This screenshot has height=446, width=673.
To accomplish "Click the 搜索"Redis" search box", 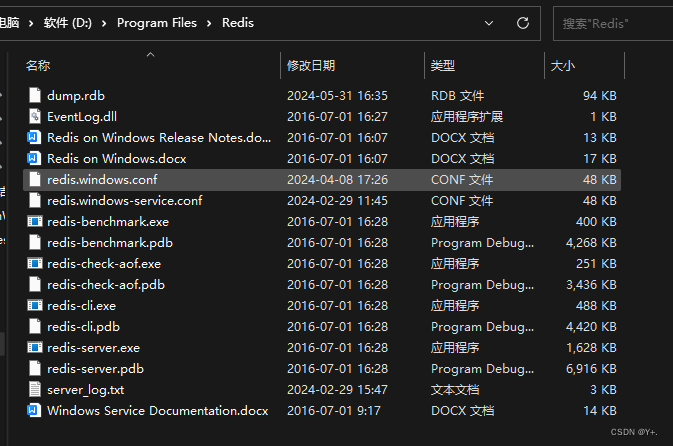I will coord(613,24).
